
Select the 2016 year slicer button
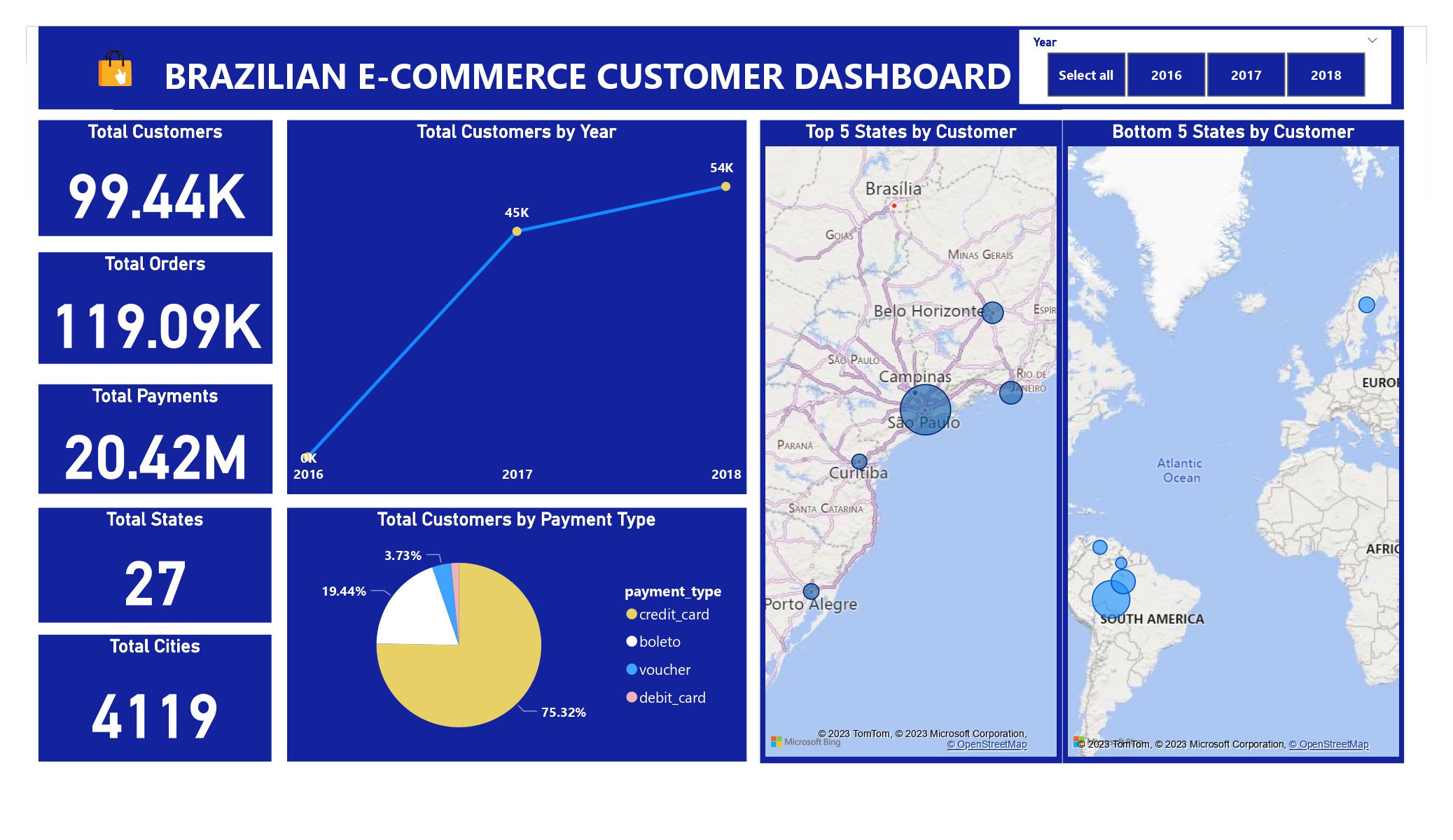tap(1166, 75)
